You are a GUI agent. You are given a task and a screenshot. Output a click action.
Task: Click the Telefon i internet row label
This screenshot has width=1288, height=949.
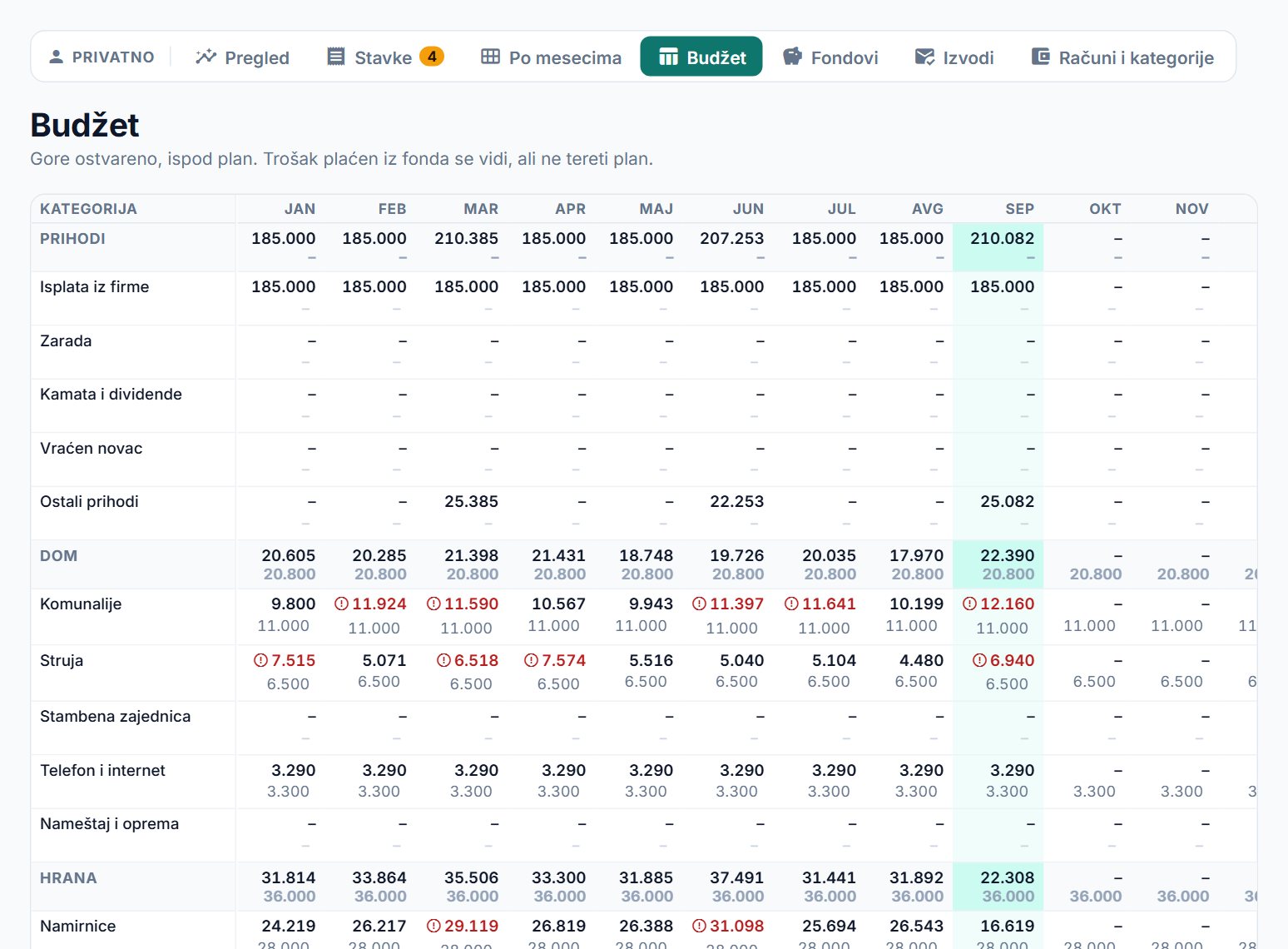pos(102,771)
